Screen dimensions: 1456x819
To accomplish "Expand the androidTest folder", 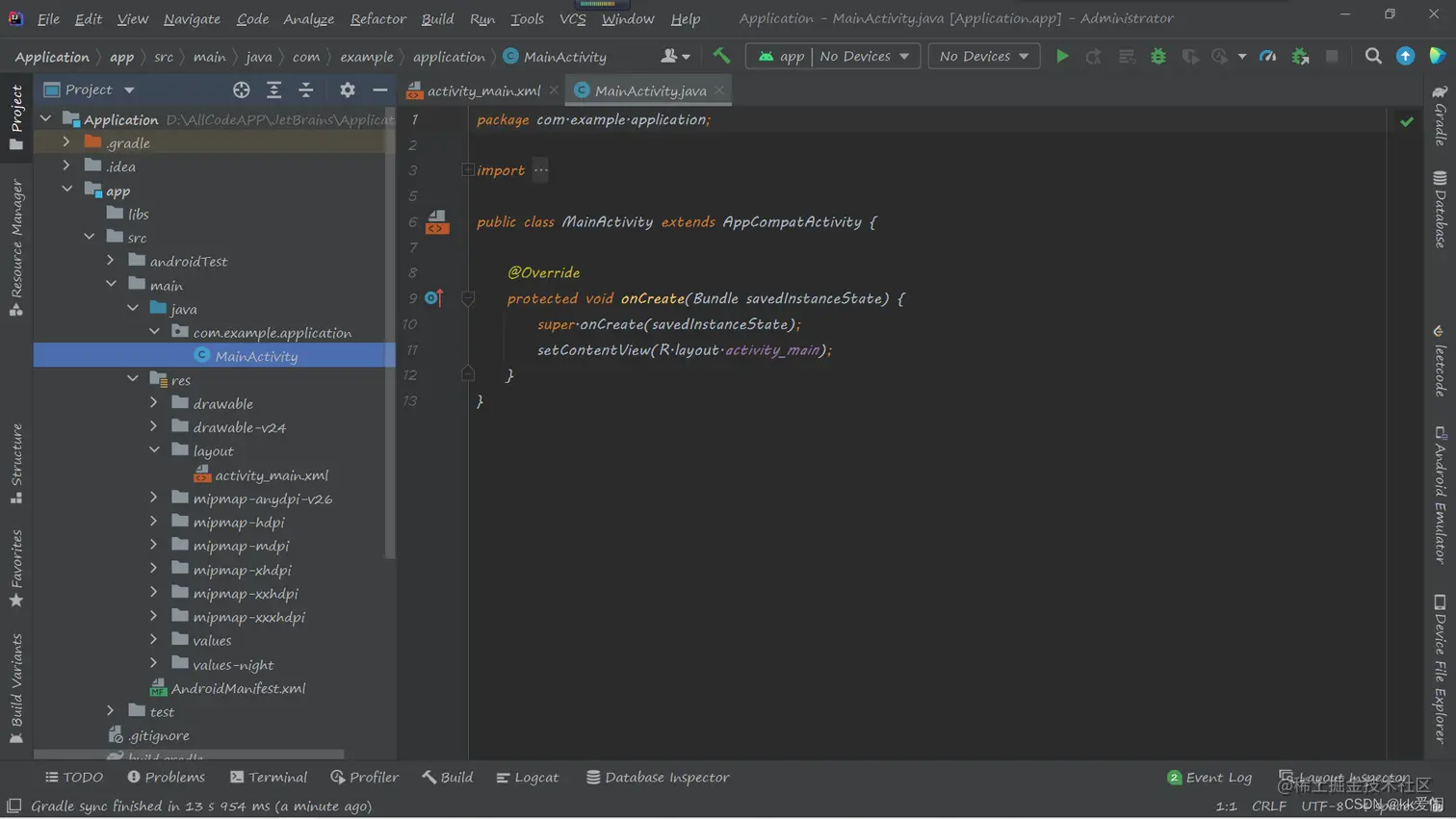I will coord(111,260).
